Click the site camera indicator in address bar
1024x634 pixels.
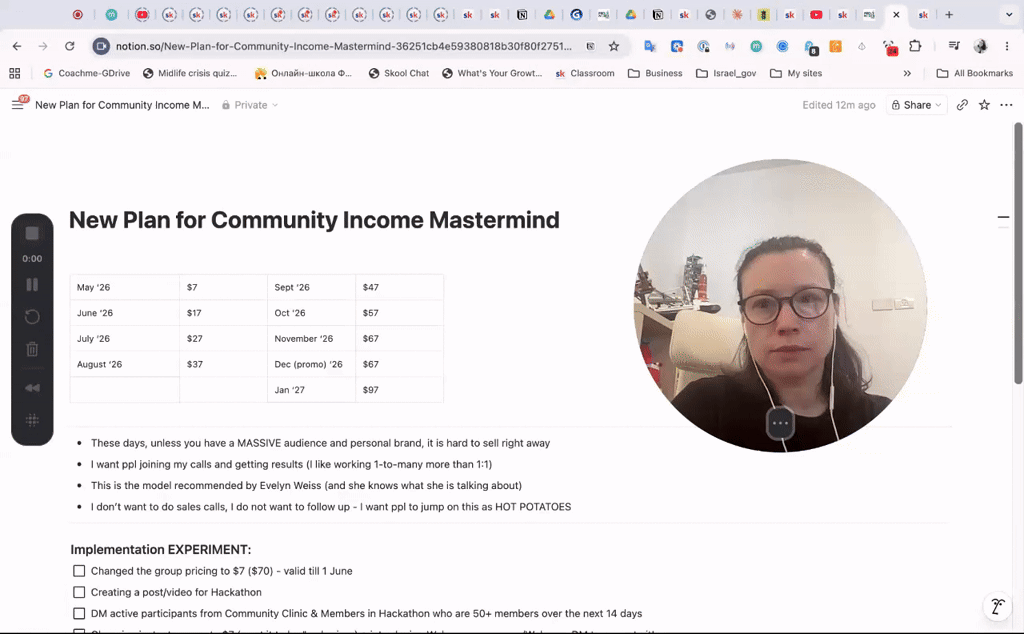pyautogui.click(x=101, y=46)
